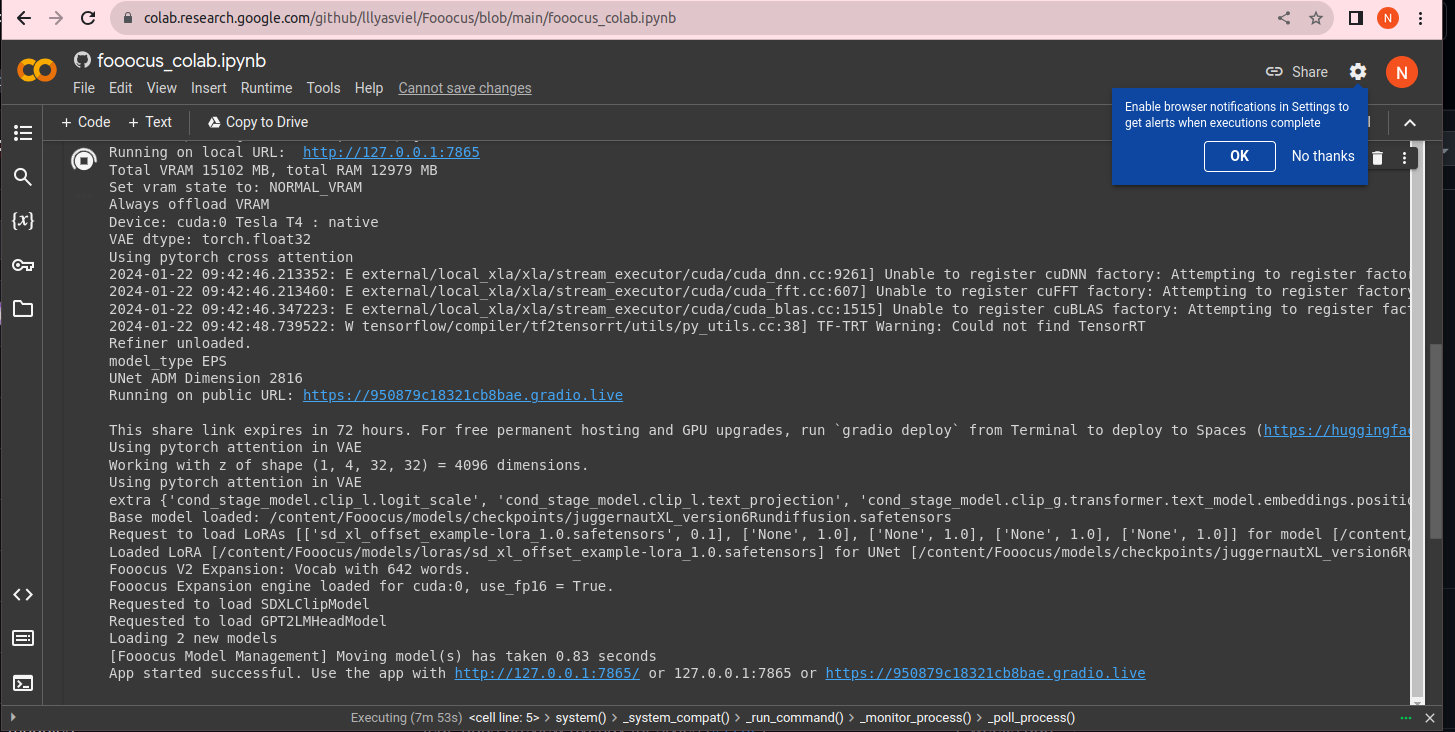The height and width of the screenshot is (732, 1455).
Task: Open the Code snippets panel
Action: tap(22, 594)
